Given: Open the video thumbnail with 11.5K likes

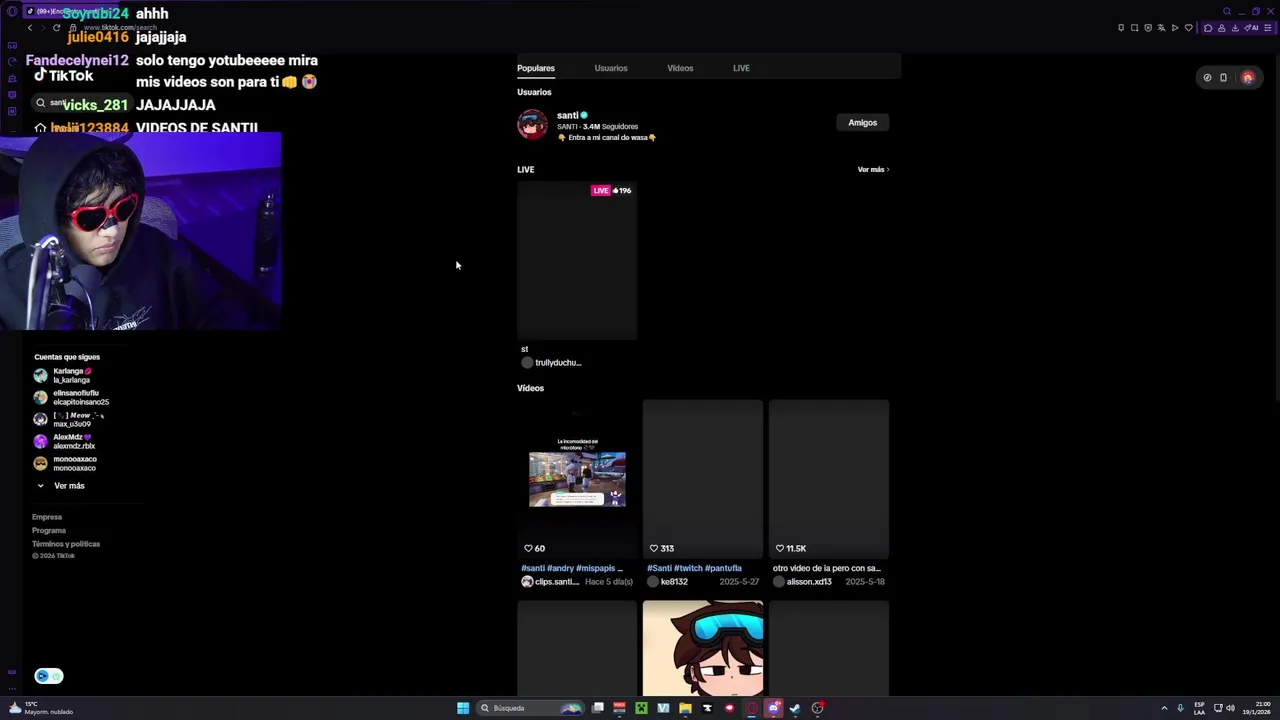Looking at the screenshot, I should [x=829, y=479].
